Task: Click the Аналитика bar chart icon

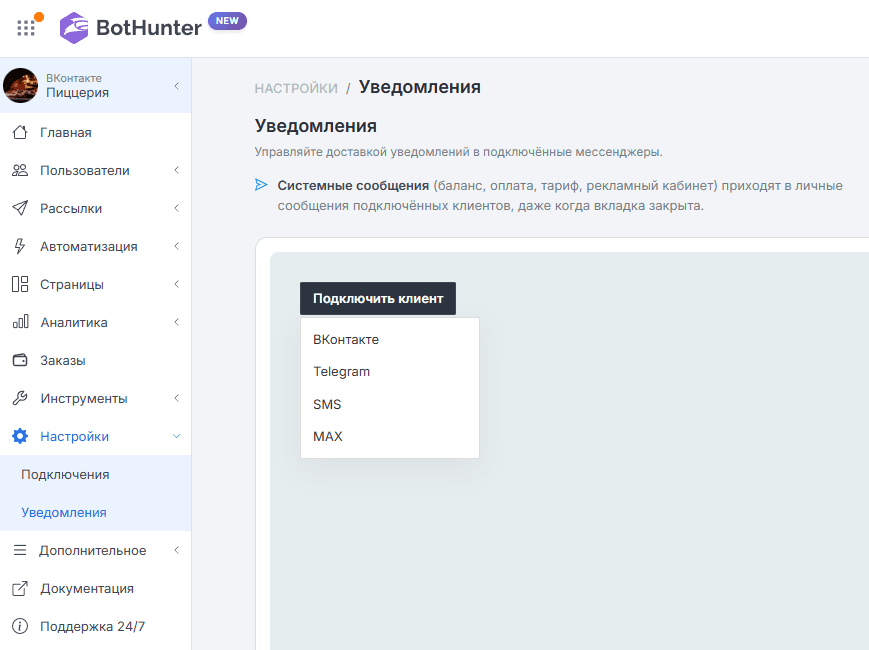Action: (21, 322)
